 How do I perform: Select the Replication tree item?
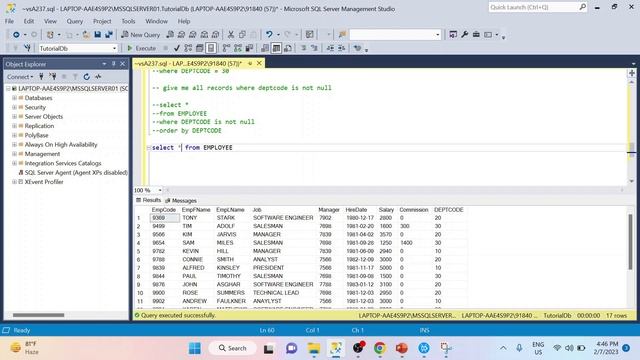[x=39, y=126]
